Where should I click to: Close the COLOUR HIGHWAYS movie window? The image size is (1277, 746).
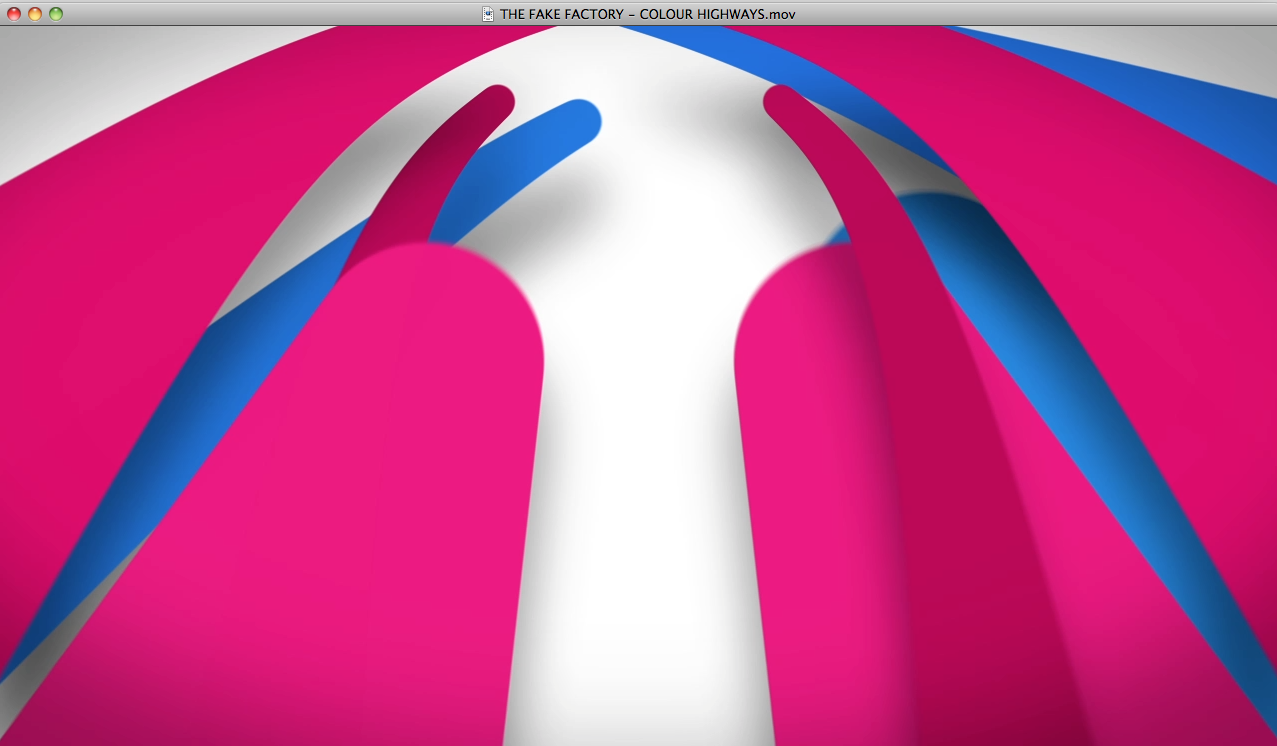point(14,14)
